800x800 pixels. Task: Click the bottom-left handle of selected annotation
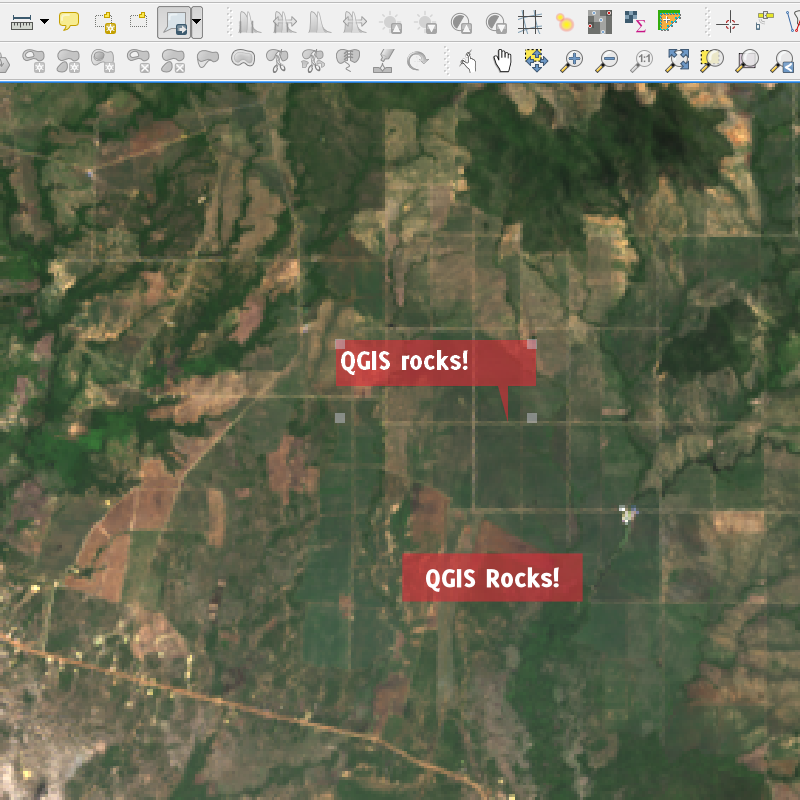[x=340, y=418]
